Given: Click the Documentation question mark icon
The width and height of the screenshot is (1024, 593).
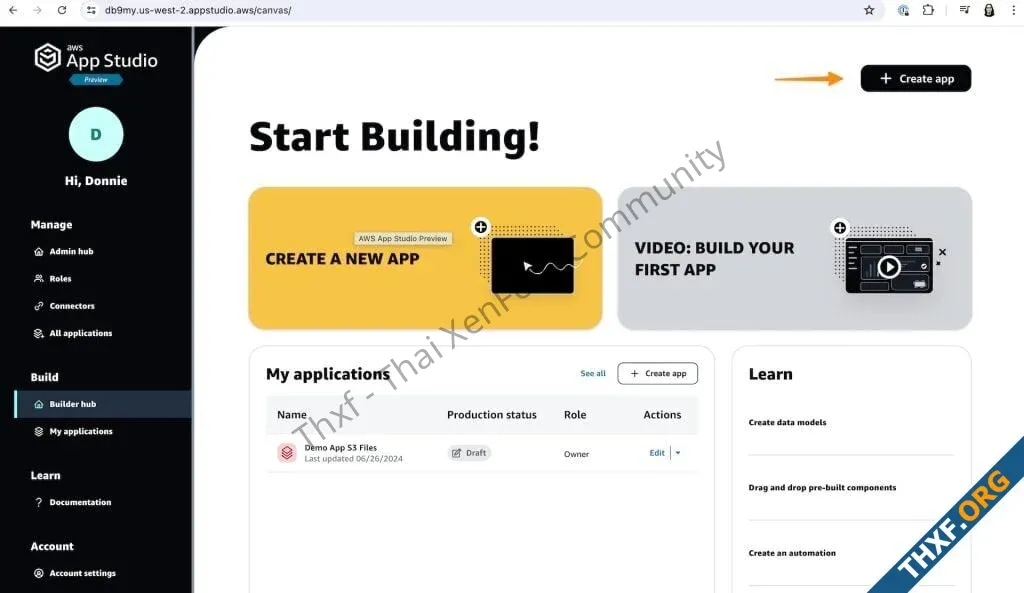Looking at the screenshot, I should (x=39, y=502).
